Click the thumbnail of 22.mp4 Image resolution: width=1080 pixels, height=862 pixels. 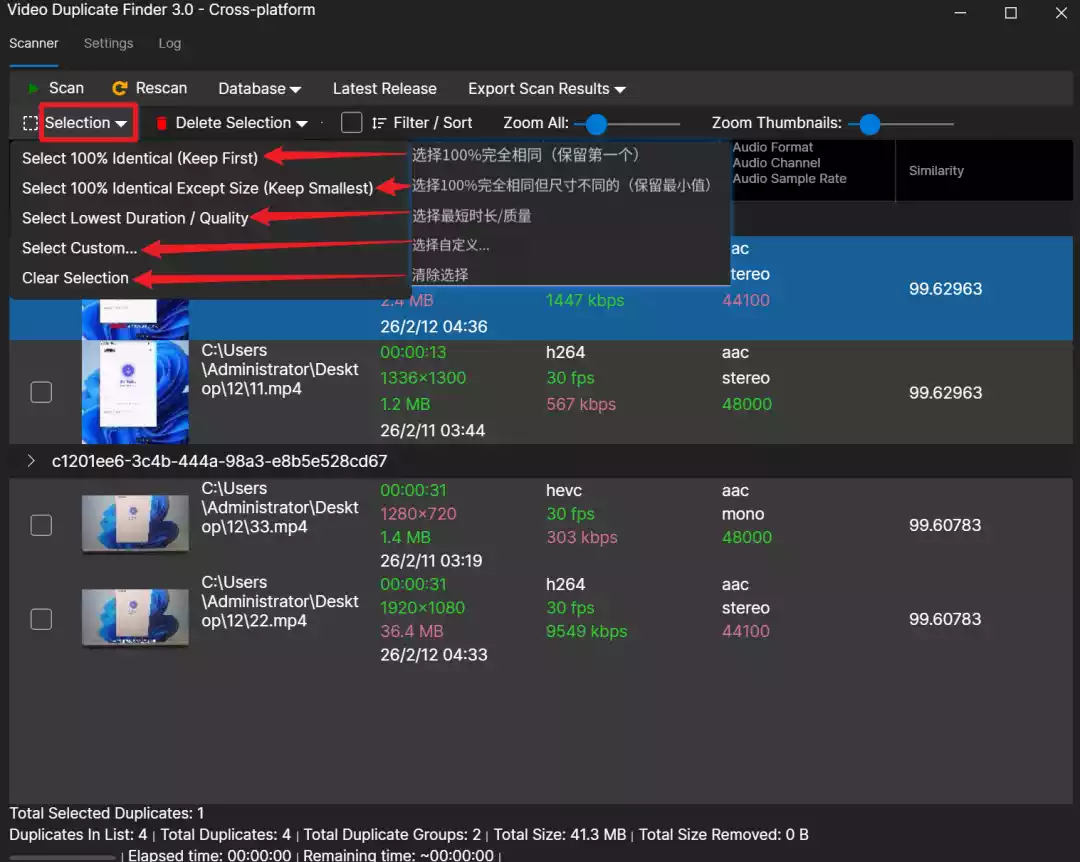135,617
